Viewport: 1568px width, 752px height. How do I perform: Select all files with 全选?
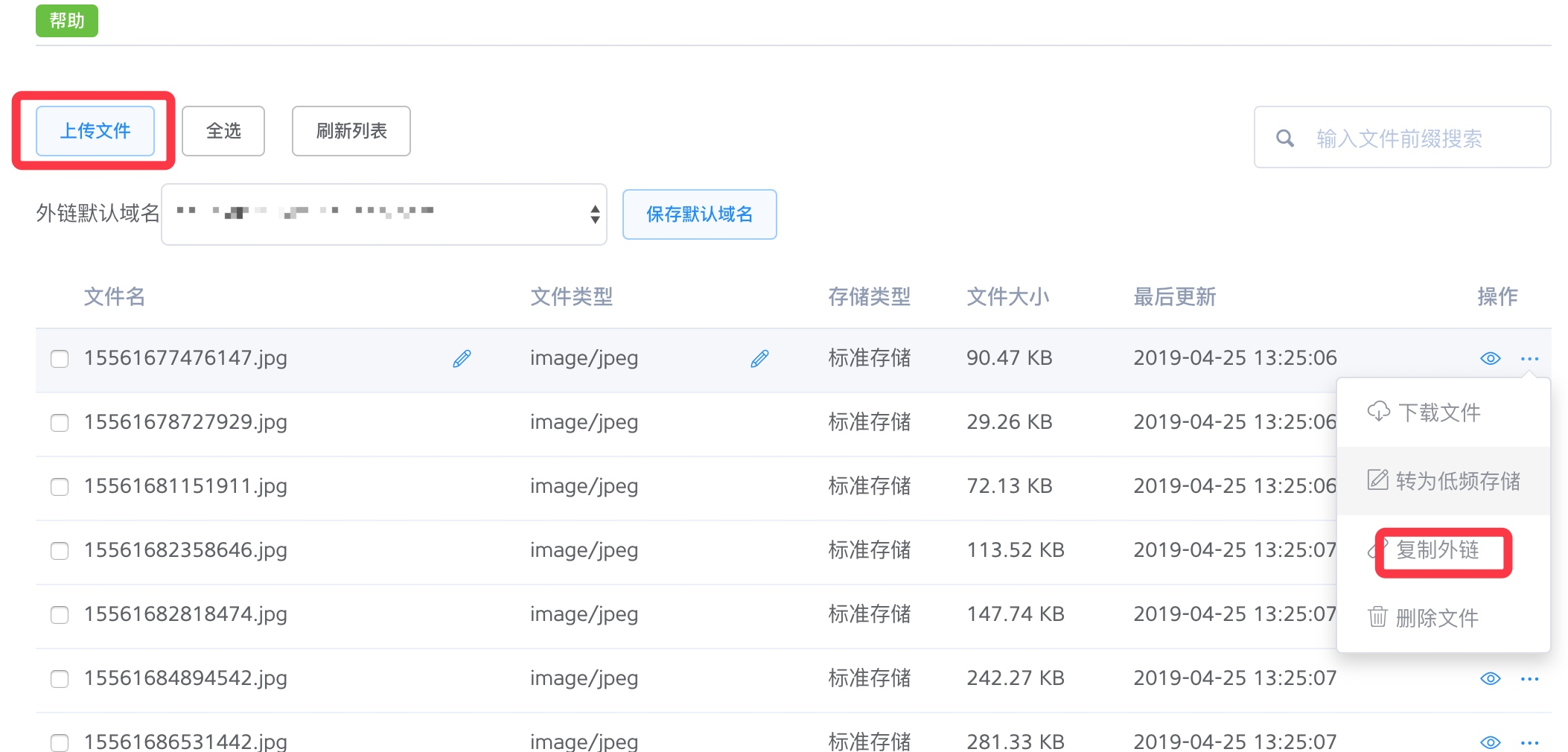coord(223,131)
